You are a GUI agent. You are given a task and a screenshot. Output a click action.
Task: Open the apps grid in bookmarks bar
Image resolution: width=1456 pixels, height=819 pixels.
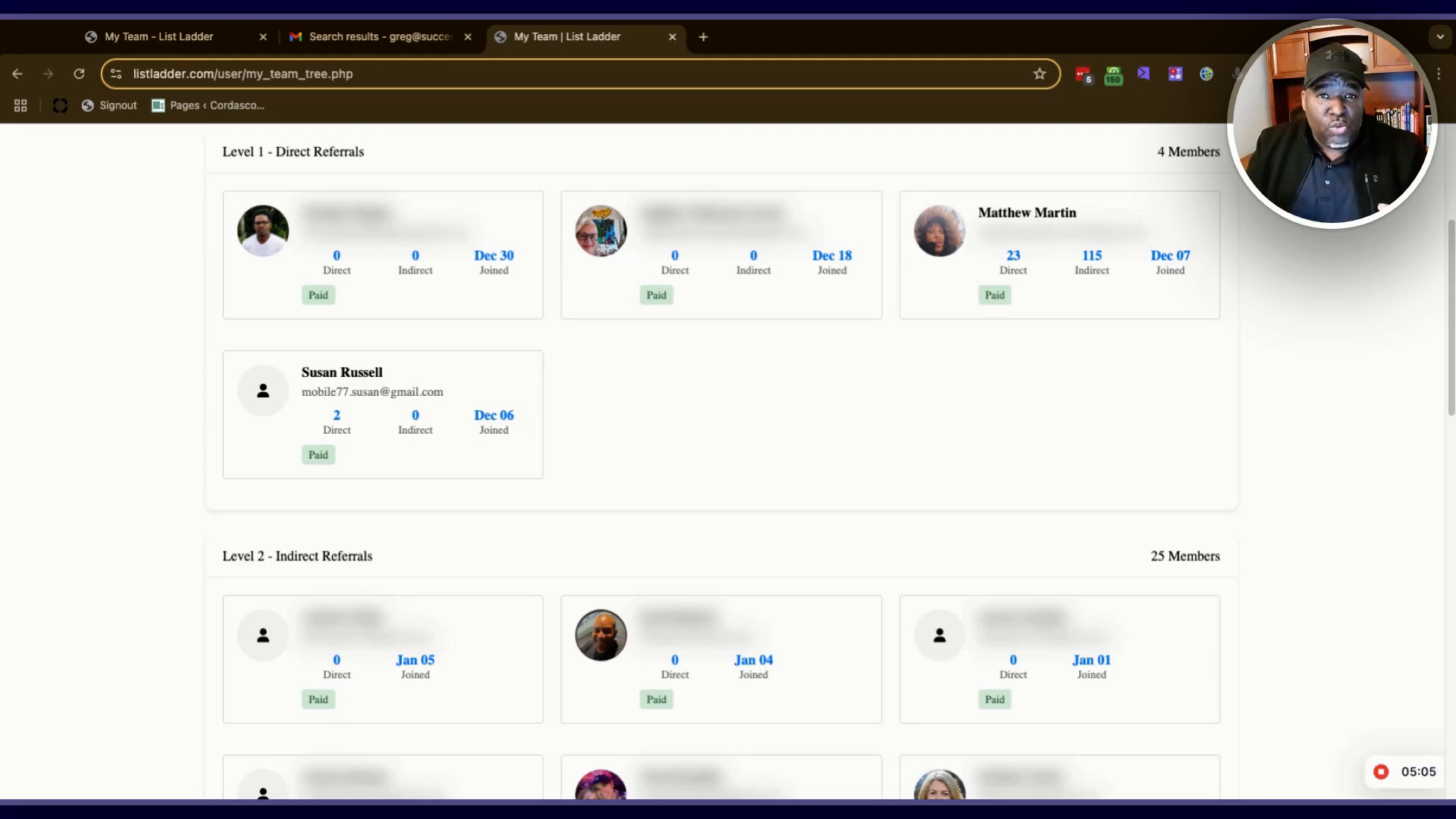pos(20,105)
